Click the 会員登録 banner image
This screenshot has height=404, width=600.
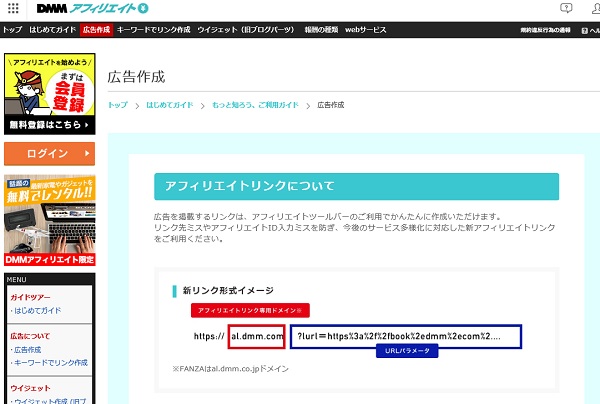click(50, 94)
